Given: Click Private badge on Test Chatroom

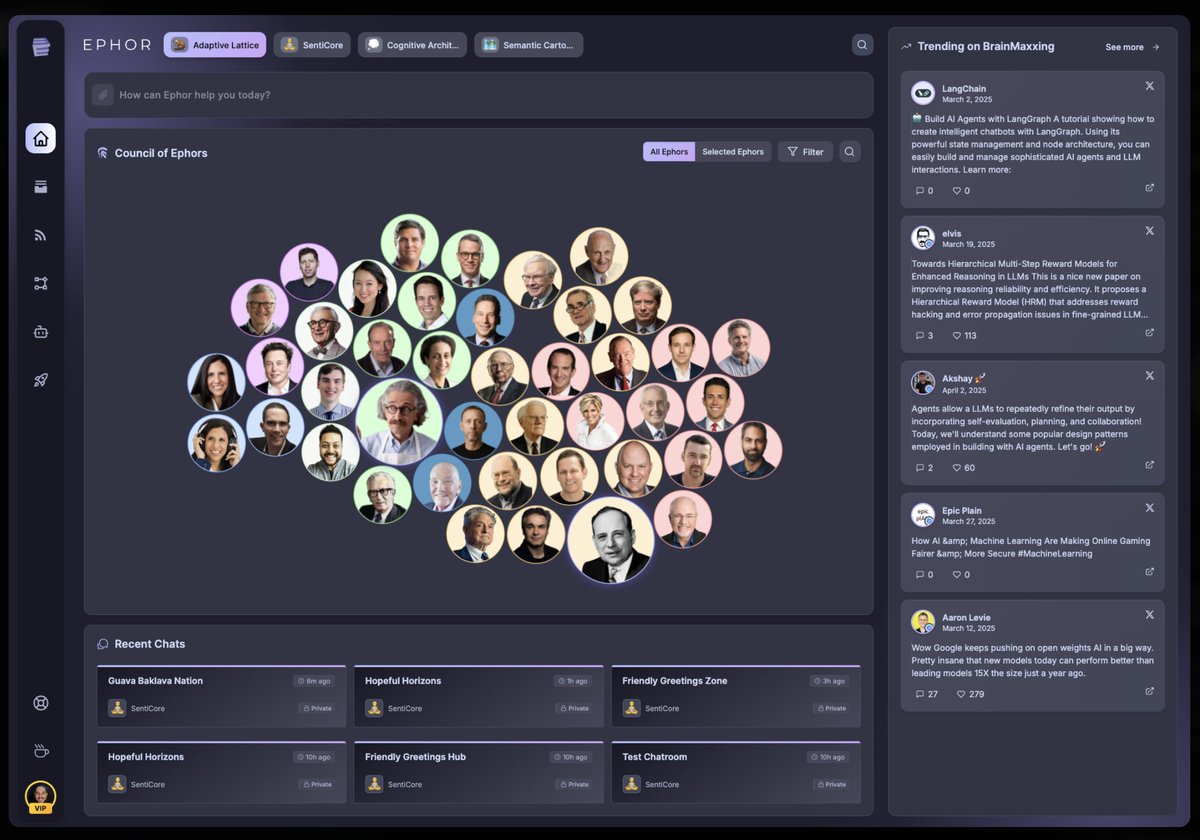Looking at the screenshot, I should click(831, 785).
